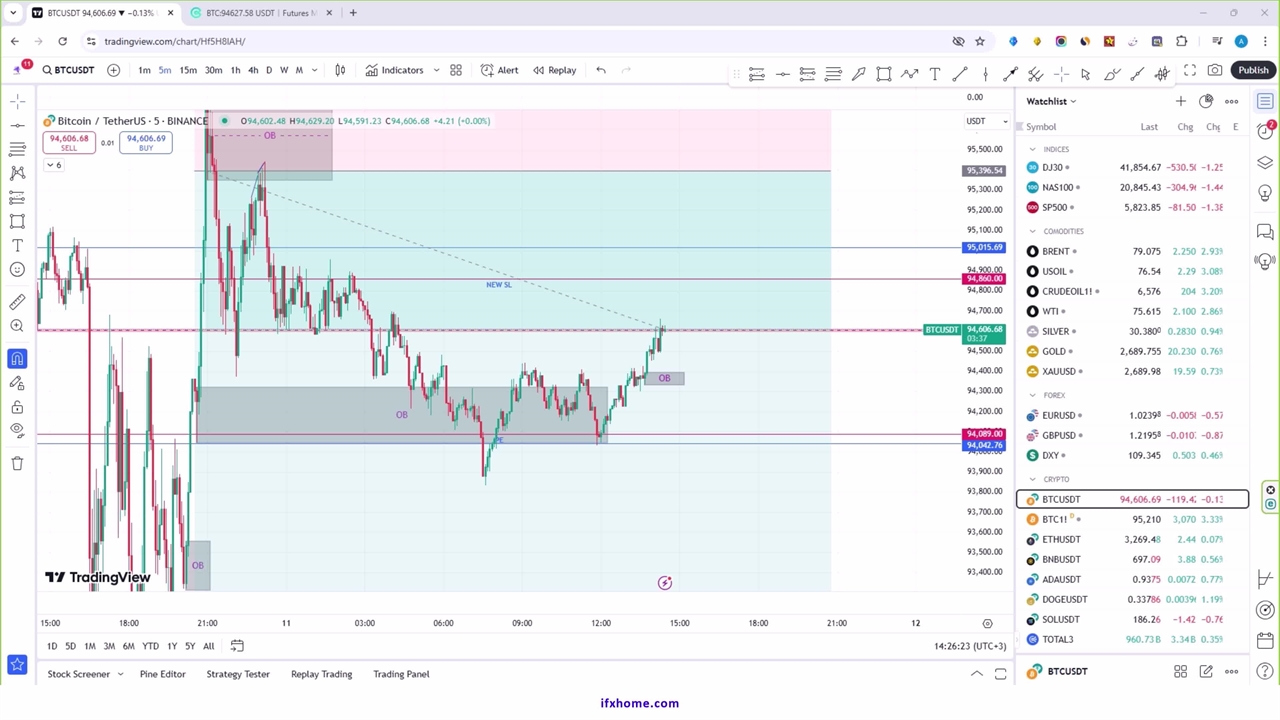Toggle stay in drawing mode pencil-lock

click(17, 383)
